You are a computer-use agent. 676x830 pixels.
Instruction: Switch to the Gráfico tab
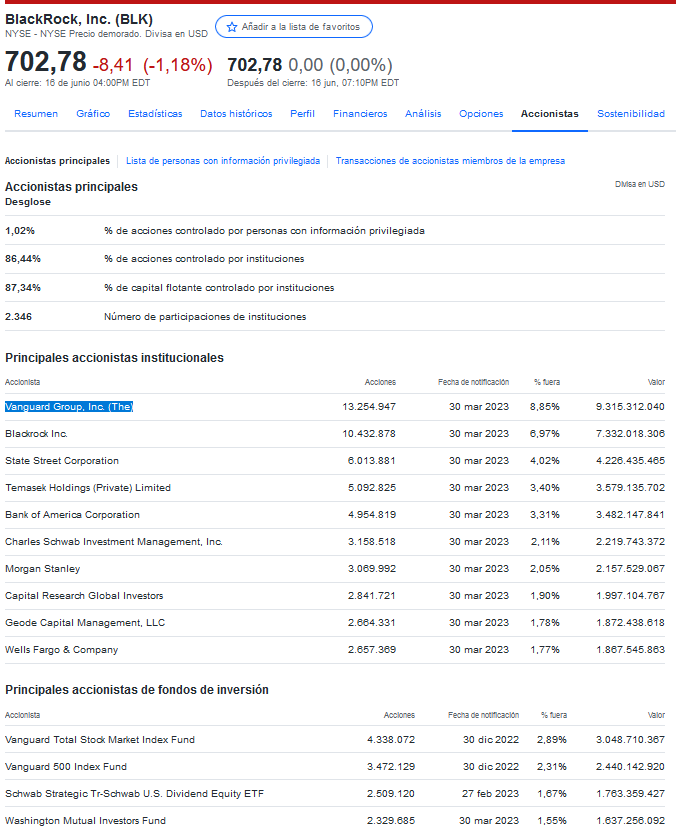click(x=93, y=114)
